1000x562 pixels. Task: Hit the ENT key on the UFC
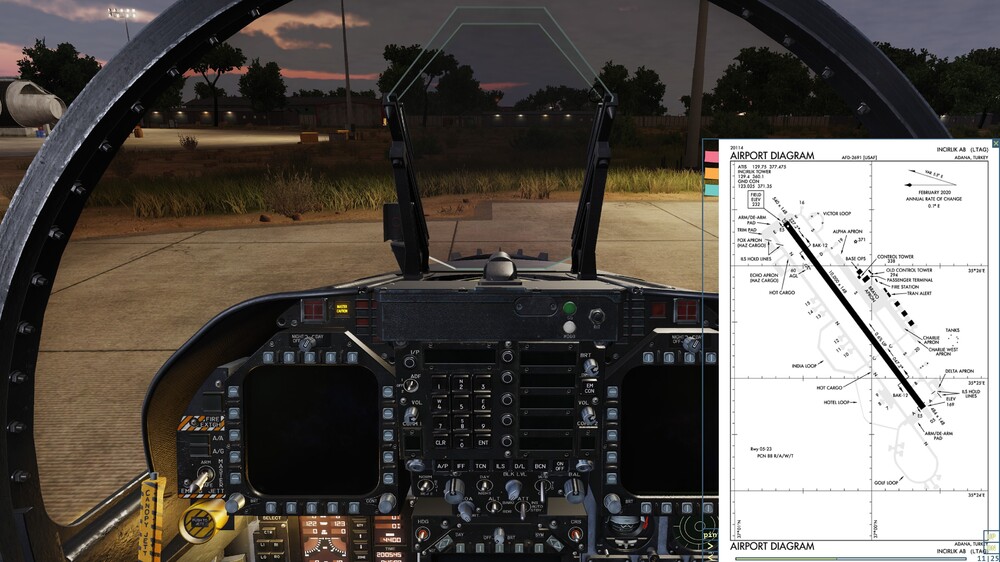point(483,443)
